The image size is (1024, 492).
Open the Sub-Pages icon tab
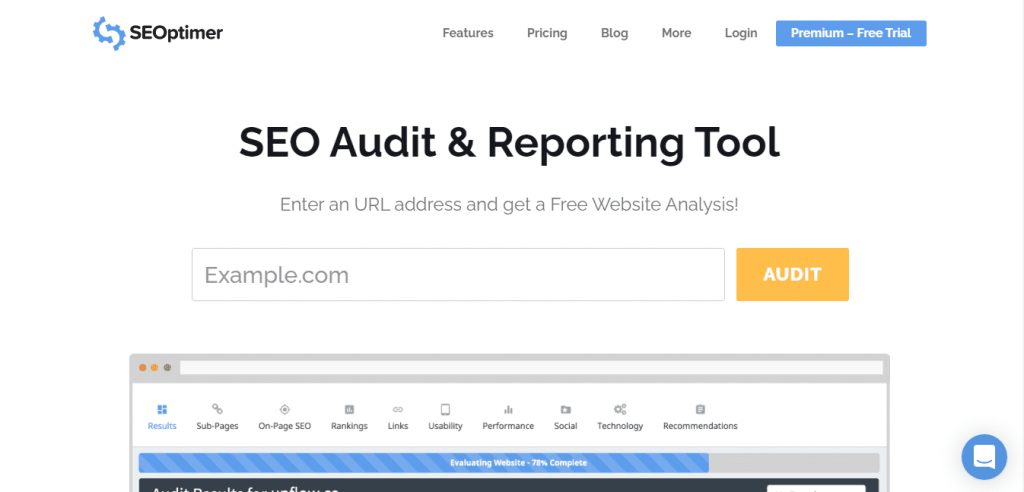click(x=217, y=409)
